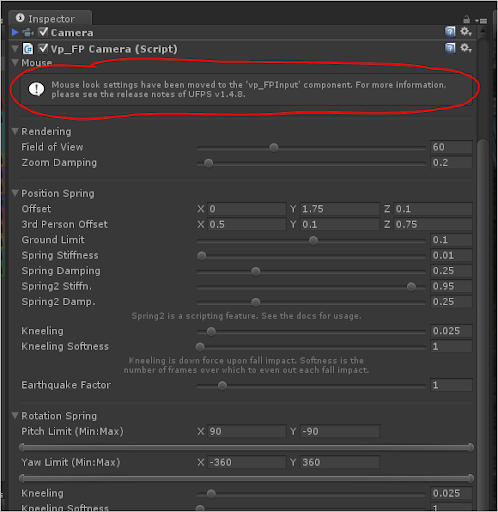Image resolution: width=498 pixels, height=512 pixels.
Task: Select the Inspector tab
Action: (50, 18)
